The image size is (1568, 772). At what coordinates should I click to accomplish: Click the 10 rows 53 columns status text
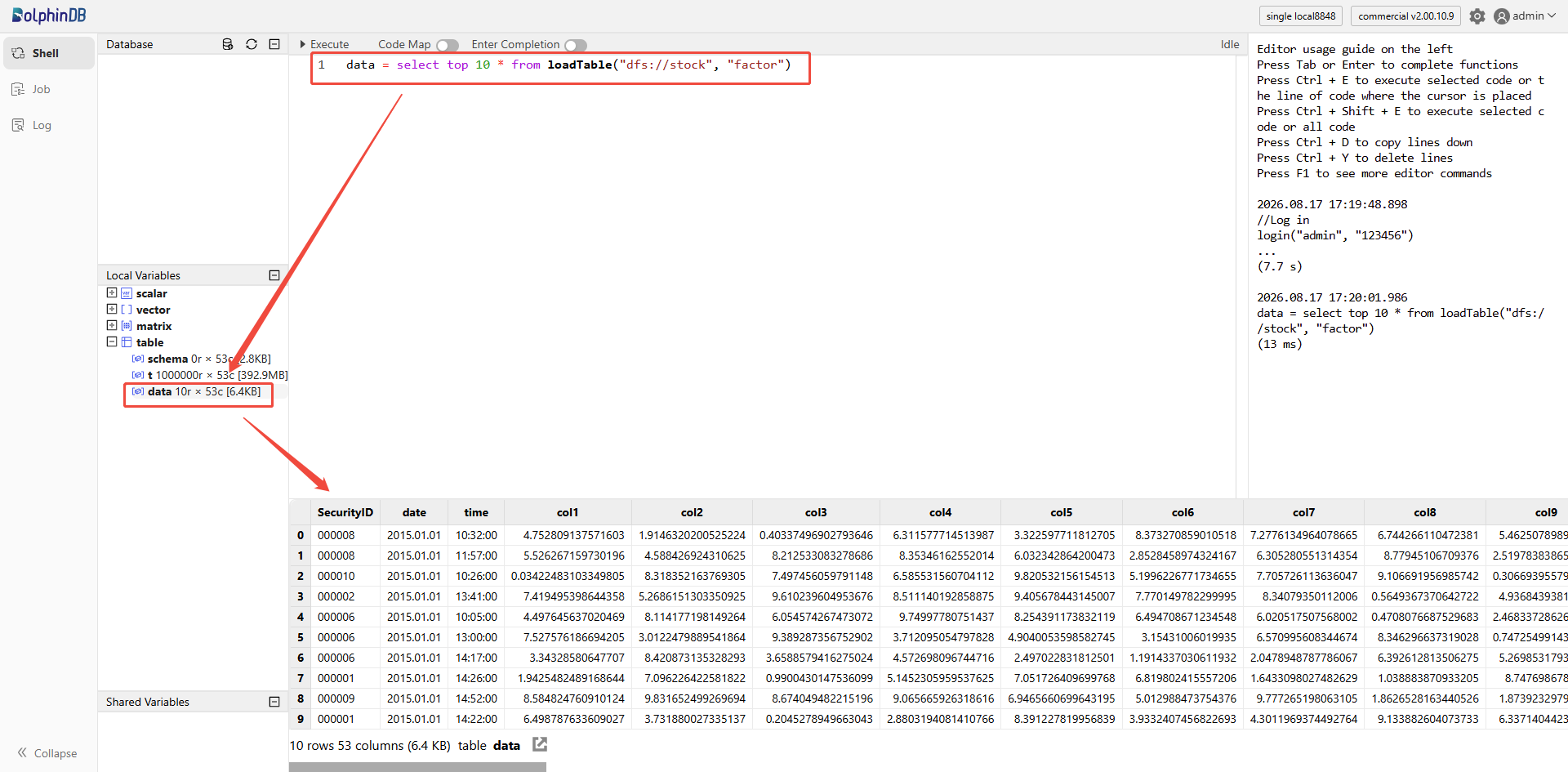tap(370, 745)
